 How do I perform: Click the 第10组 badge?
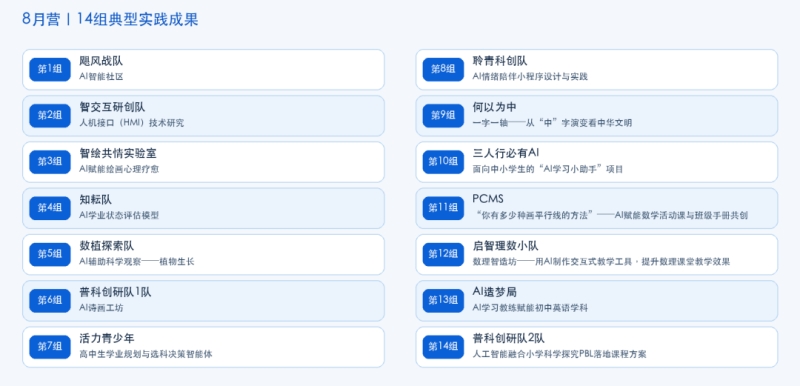[443, 162]
